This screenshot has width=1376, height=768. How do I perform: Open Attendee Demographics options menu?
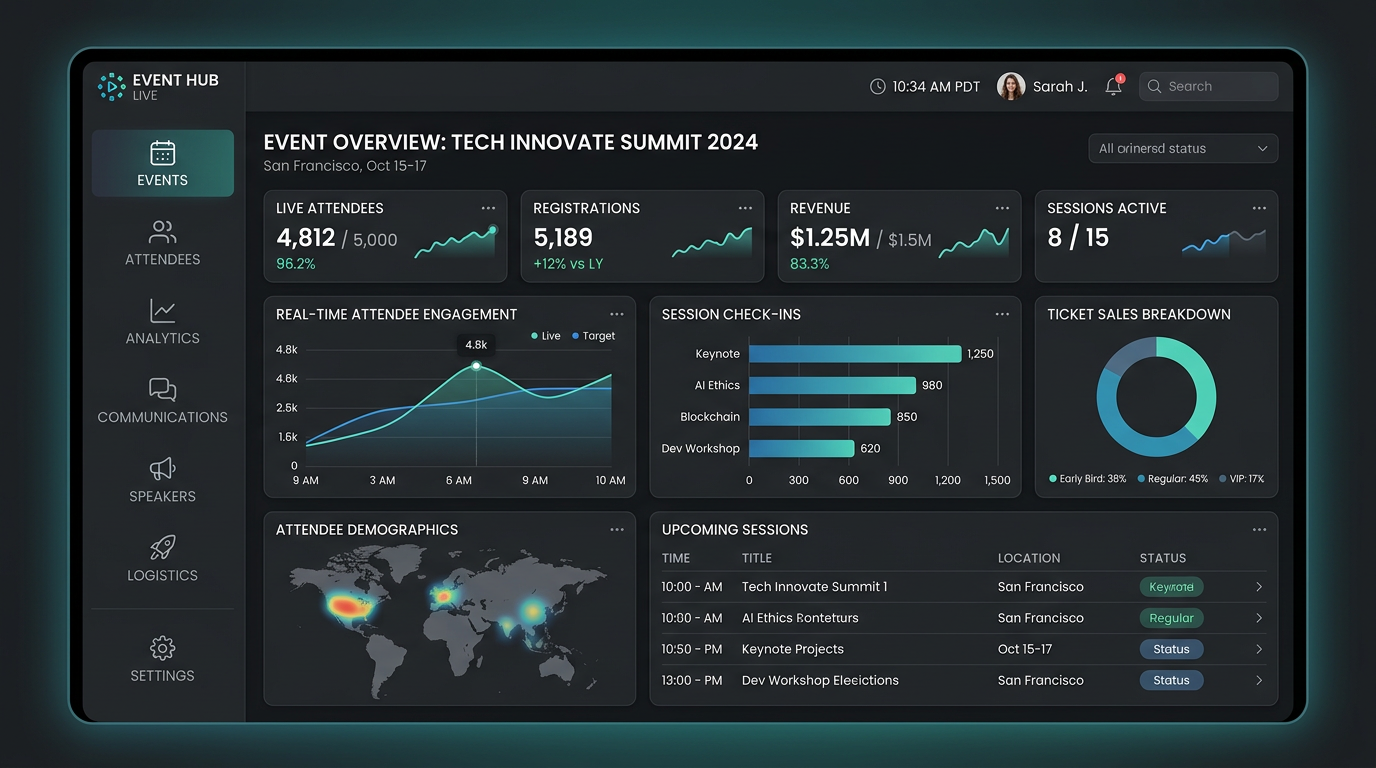pos(617,530)
